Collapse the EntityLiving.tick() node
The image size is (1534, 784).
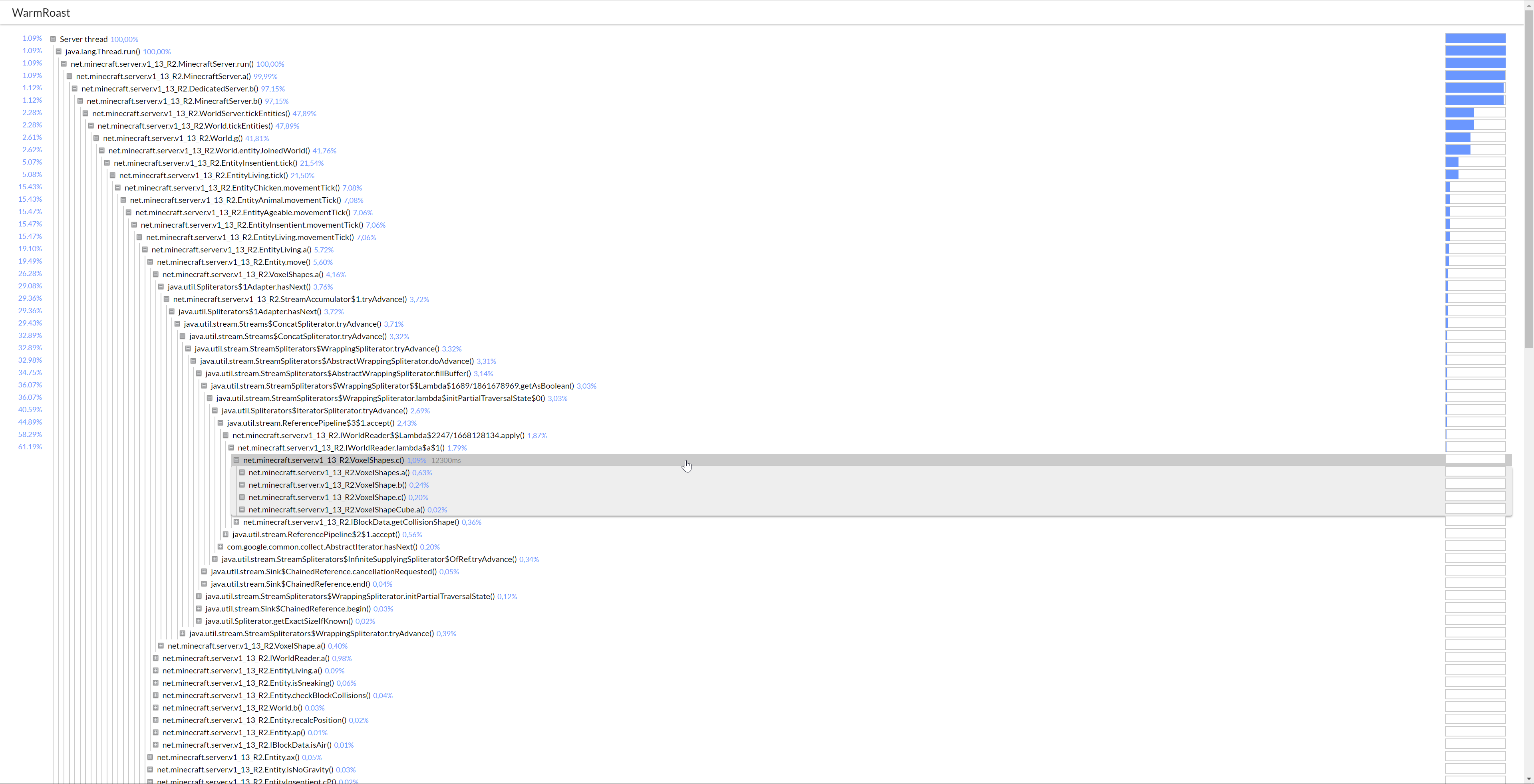tap(113, 175)
